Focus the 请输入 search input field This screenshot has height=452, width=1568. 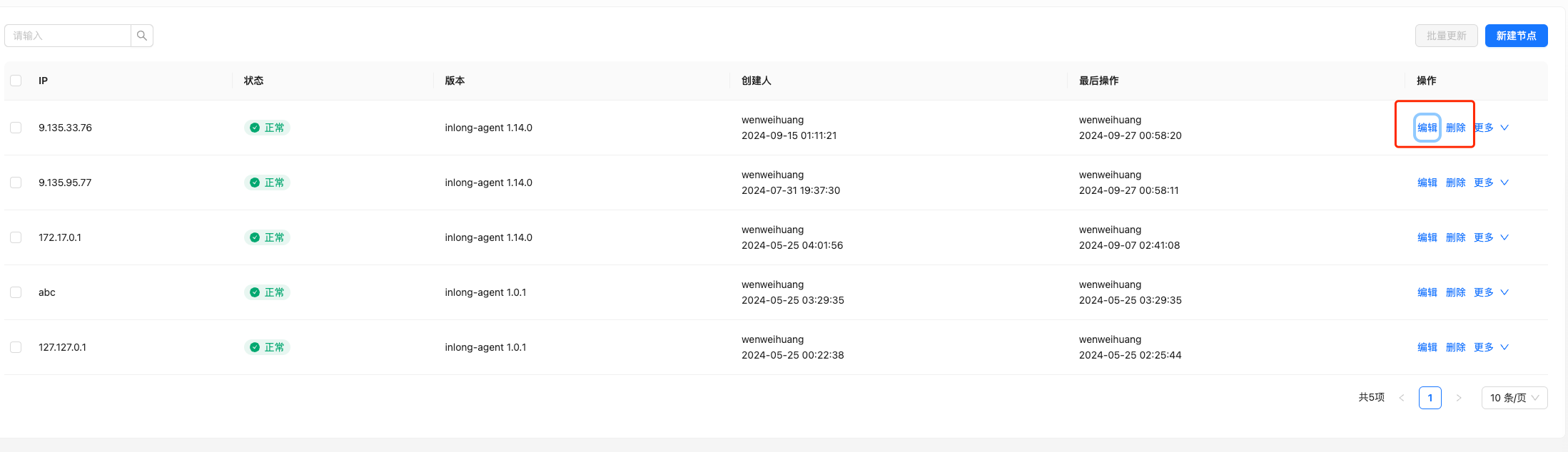tap(69, 36)
